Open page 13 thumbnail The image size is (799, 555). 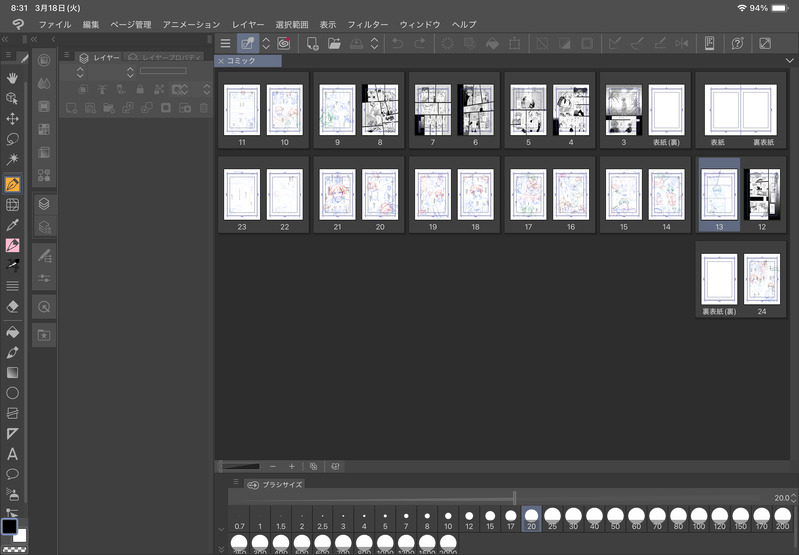click(719, 195)
